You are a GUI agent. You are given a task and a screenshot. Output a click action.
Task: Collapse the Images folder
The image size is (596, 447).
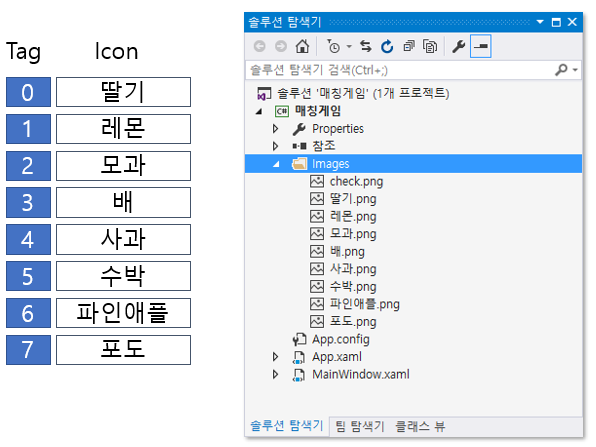(x=276, y=164)
